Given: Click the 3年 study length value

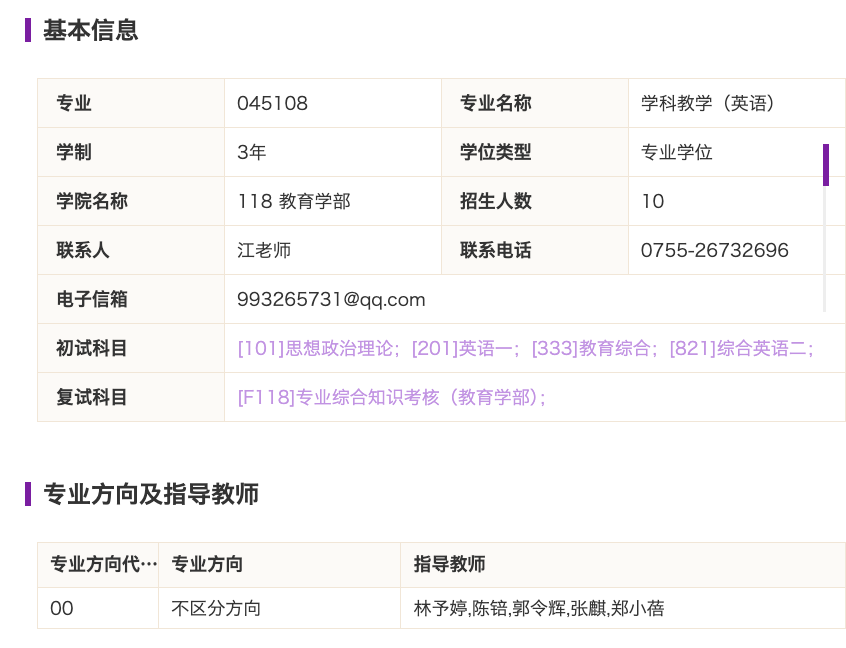Looking at the screenshot, I should (x=251, y=152).
